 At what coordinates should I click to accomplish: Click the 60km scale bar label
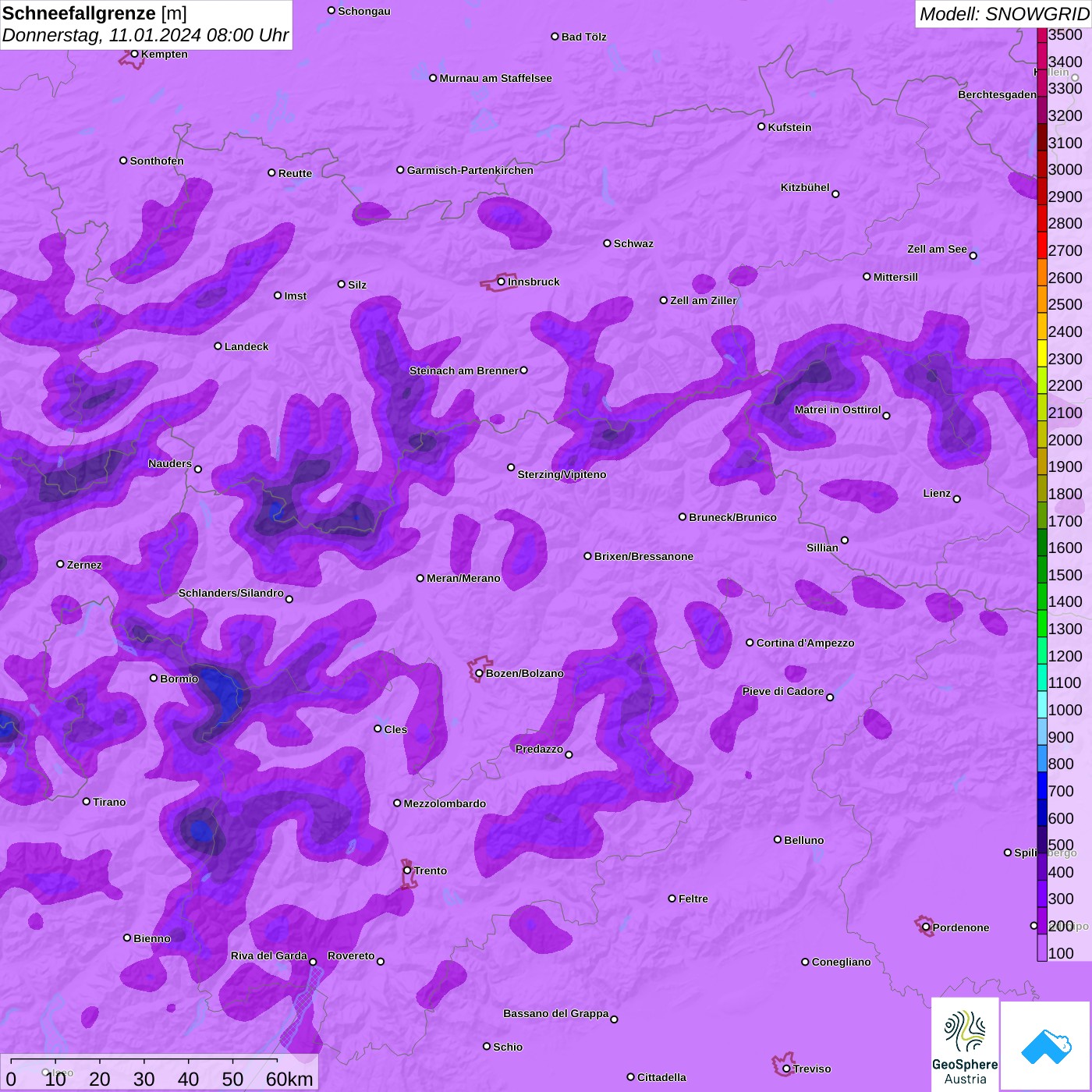click(289, 1079)
